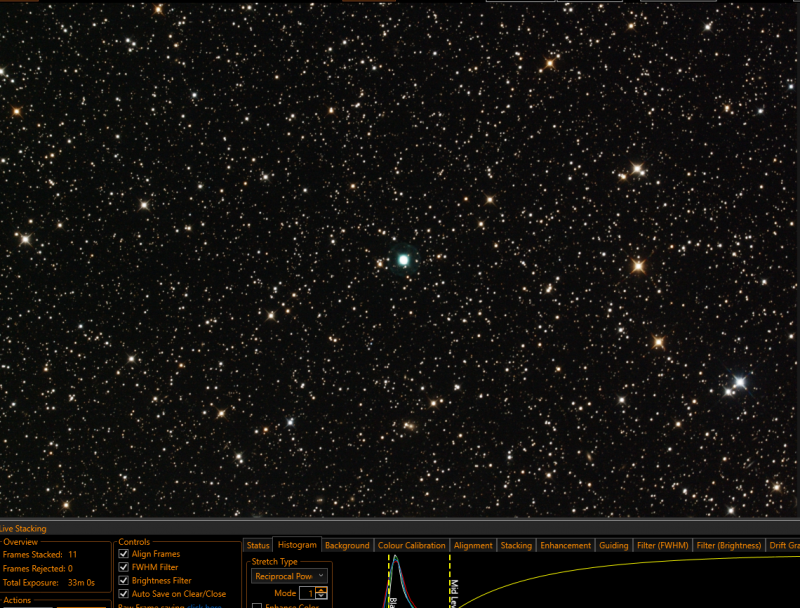Open the Background tab
This screenshot has width=800, height=608.
coord(347,545)
